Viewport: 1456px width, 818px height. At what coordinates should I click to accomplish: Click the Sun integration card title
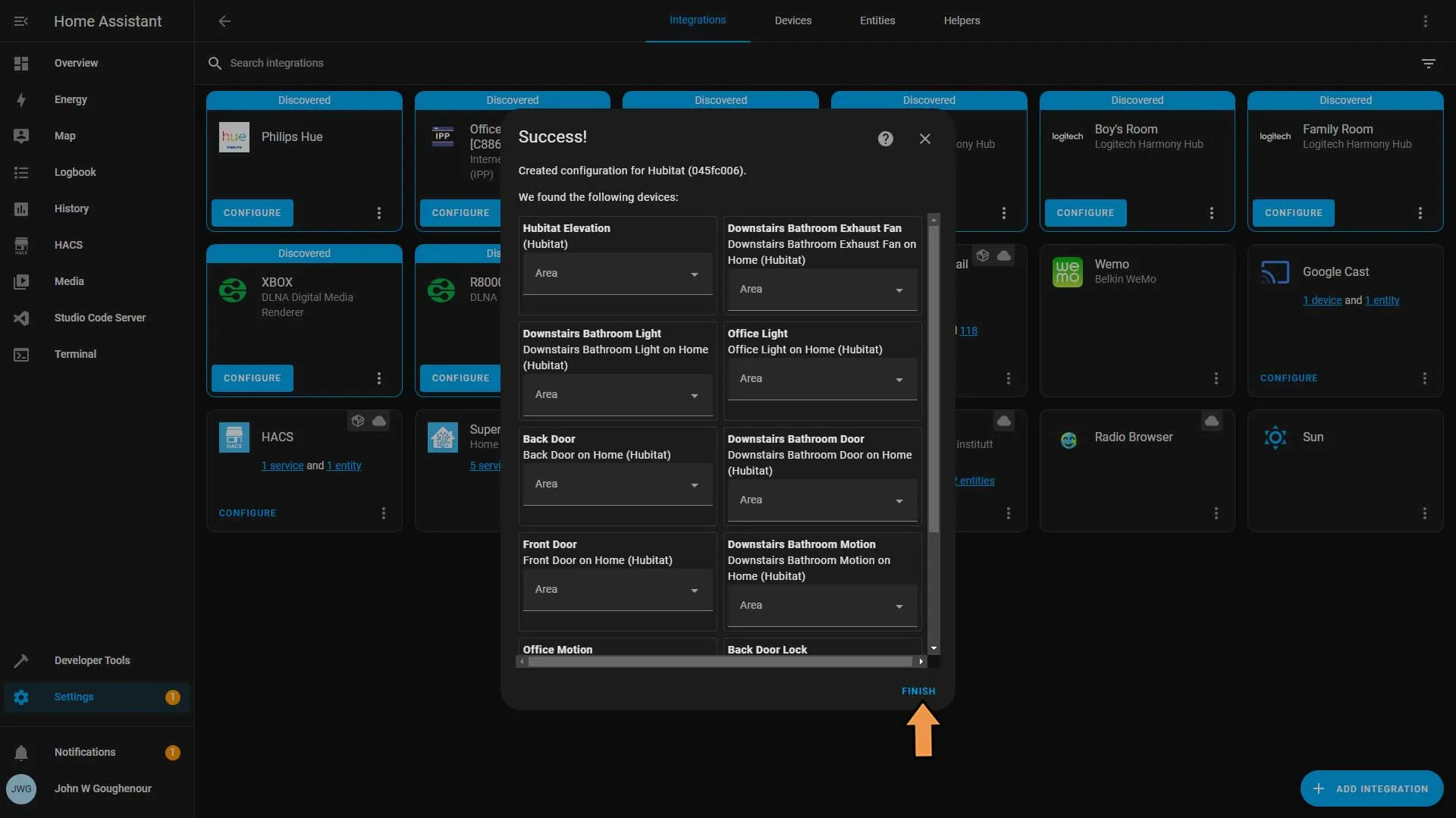point(1313,437)
